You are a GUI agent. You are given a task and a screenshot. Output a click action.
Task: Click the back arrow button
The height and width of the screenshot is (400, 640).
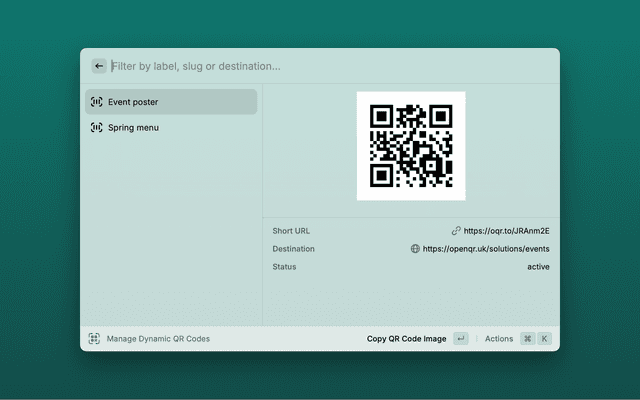99,66
